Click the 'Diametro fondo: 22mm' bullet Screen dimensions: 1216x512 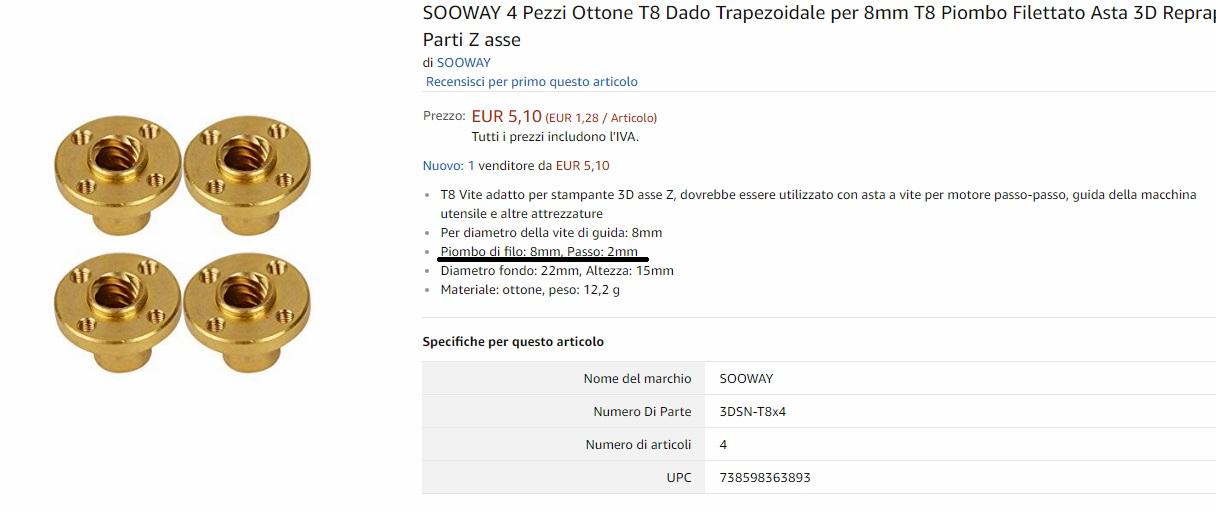[x=557, y=271]
